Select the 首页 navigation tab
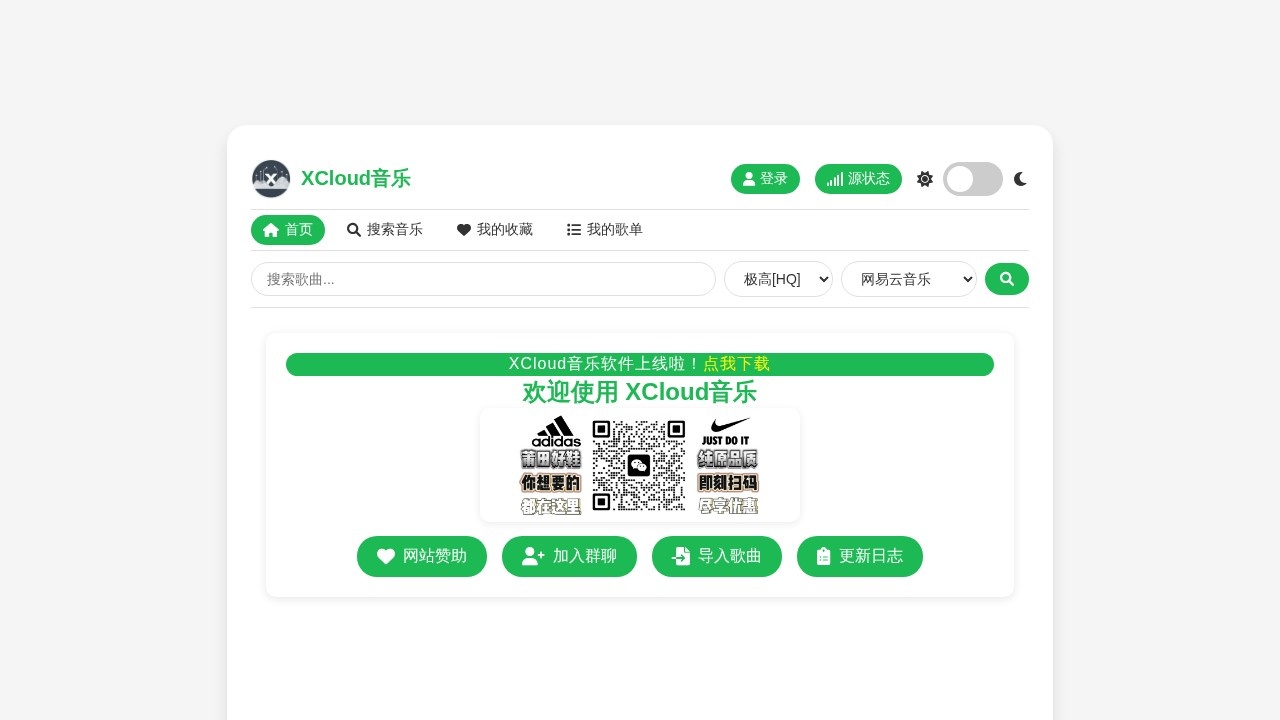 pos(288,229)
